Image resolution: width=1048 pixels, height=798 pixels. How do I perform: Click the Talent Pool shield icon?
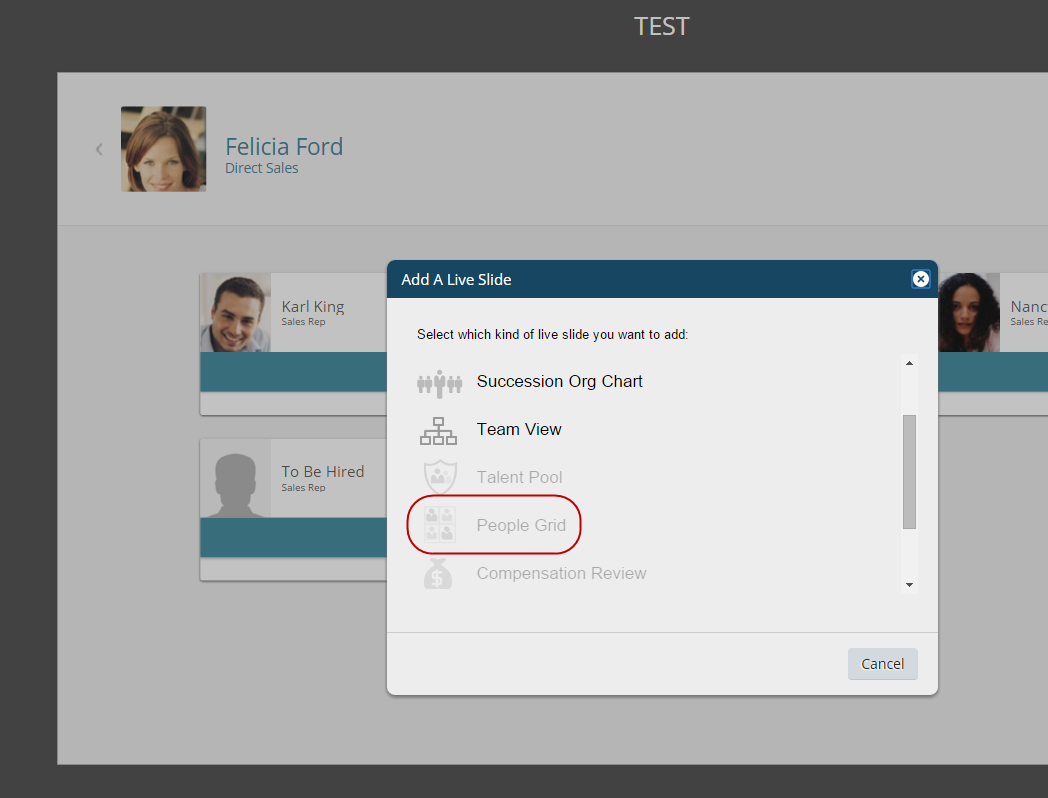click(440, 477)
